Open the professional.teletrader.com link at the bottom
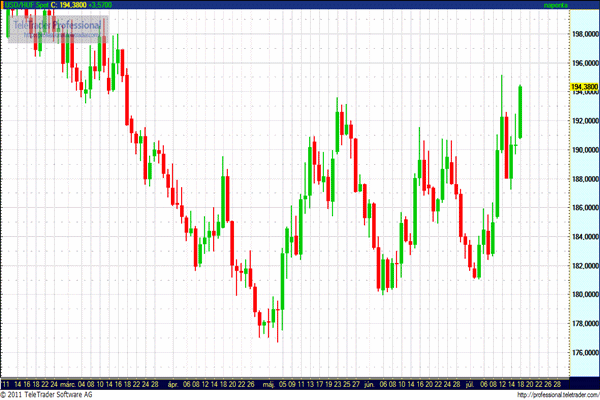Screen dimensions: 600x400 pyautogui.click(x=558, y=395)
